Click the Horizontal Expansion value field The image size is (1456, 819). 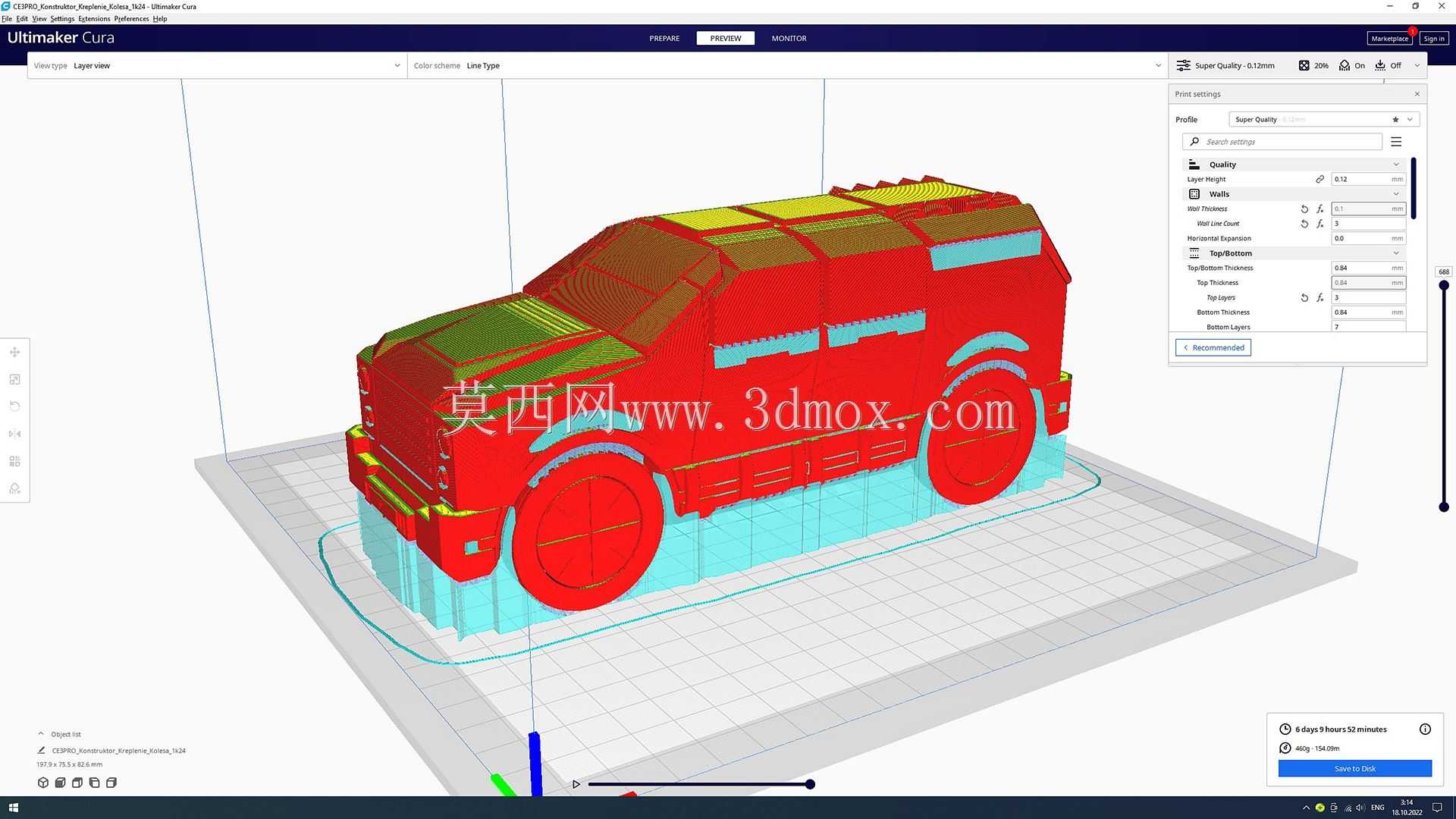click(x=1369, y=238)
